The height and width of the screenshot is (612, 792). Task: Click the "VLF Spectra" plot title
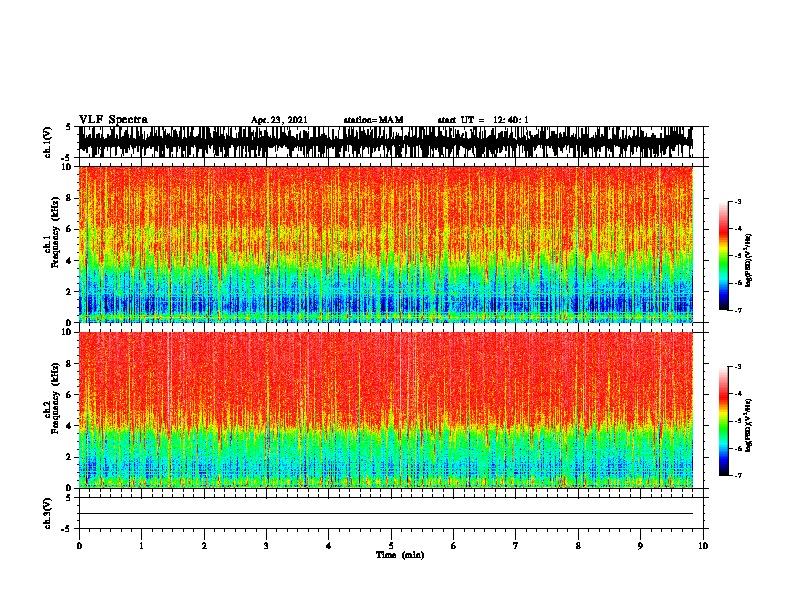tap(113, 120)
